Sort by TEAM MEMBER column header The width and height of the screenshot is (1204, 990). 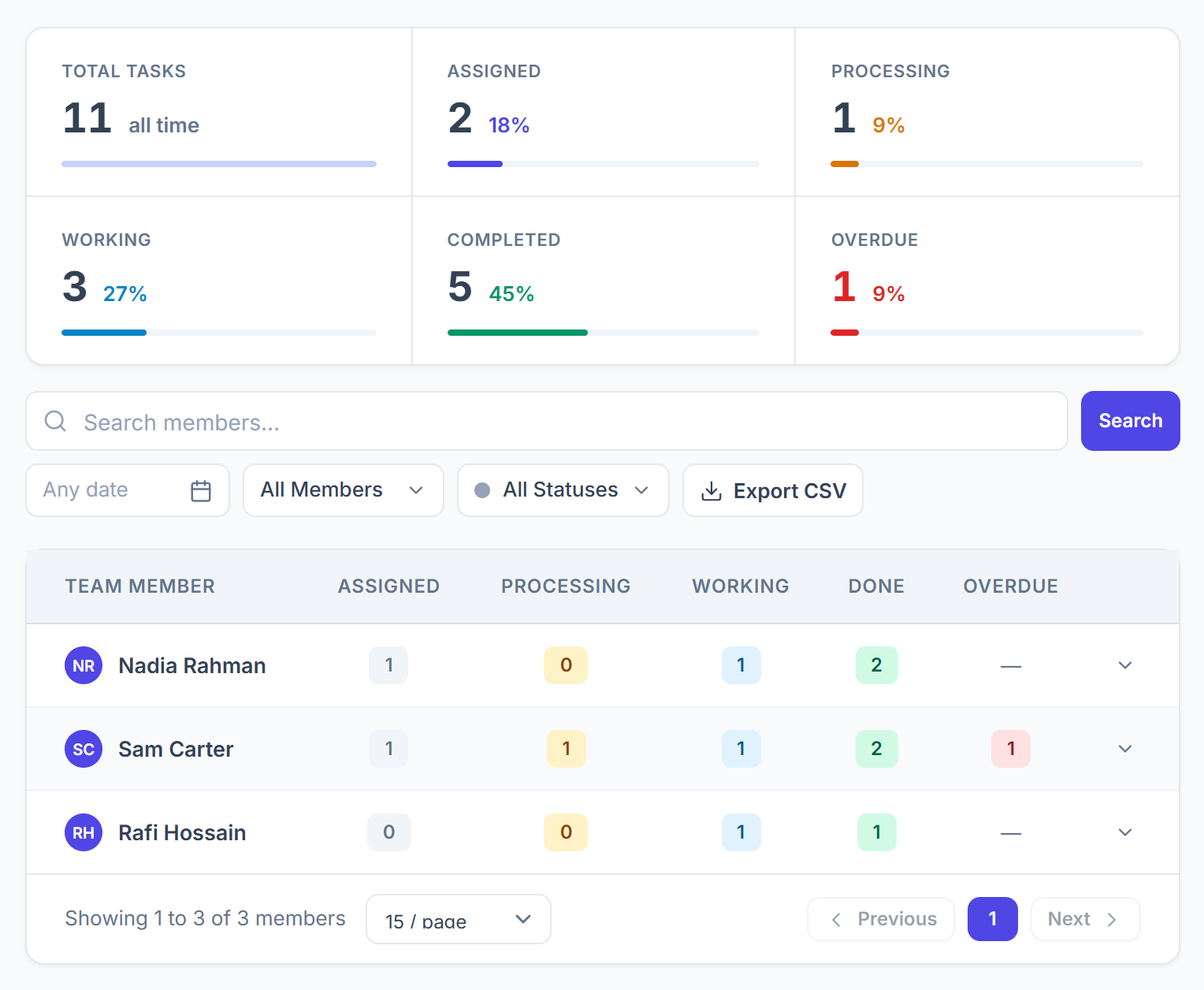coord(140,586)
